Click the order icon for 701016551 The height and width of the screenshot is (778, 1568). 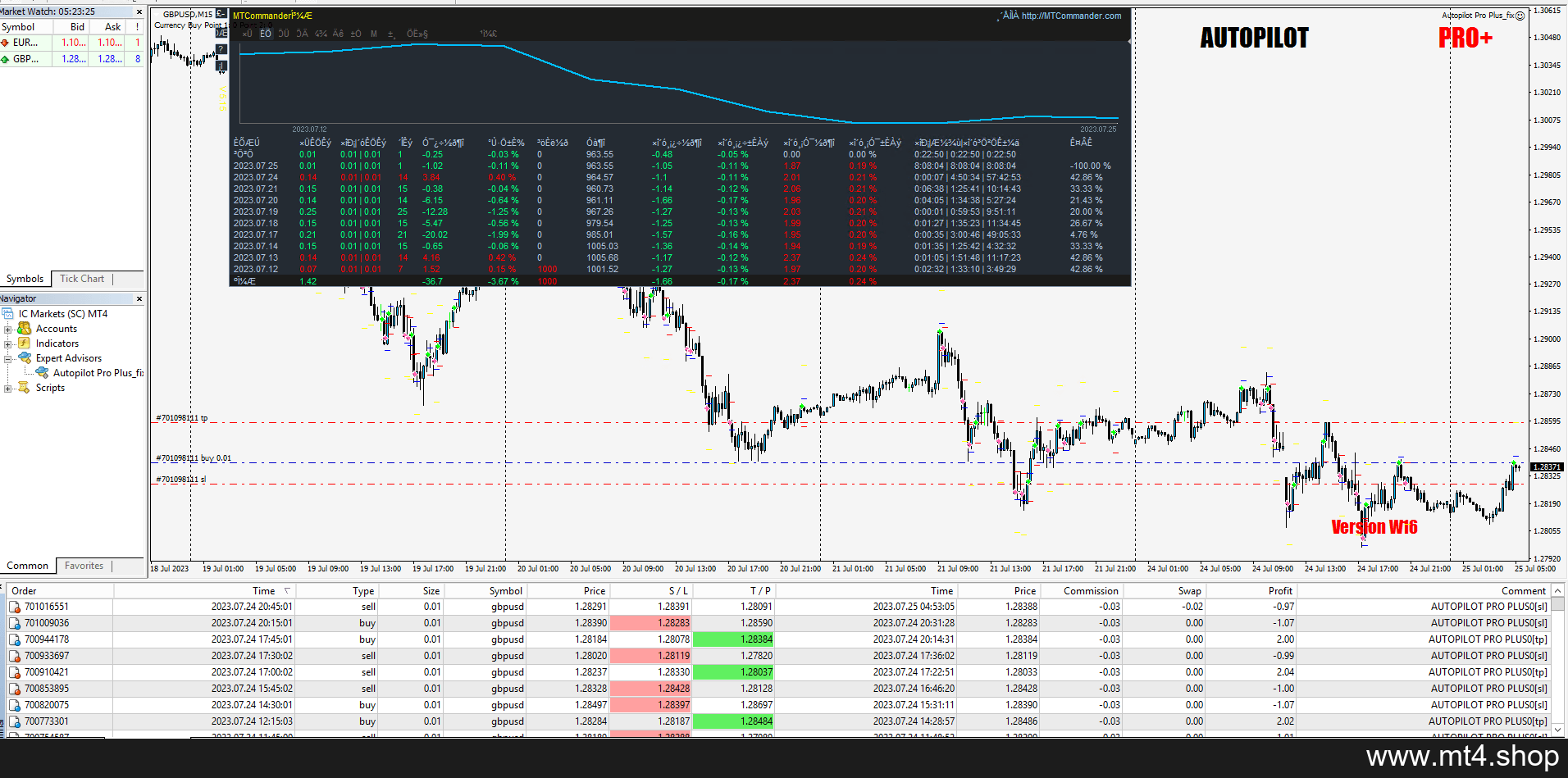(x=15, y=607)
